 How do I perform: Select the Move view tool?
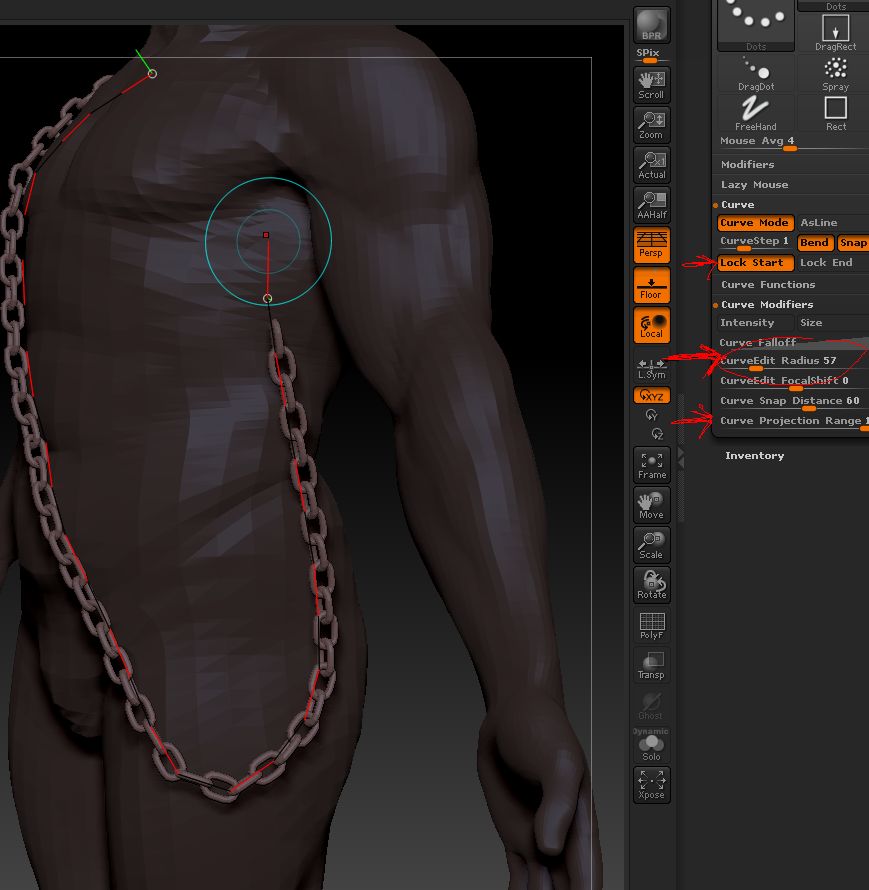(x=652, y=505)
